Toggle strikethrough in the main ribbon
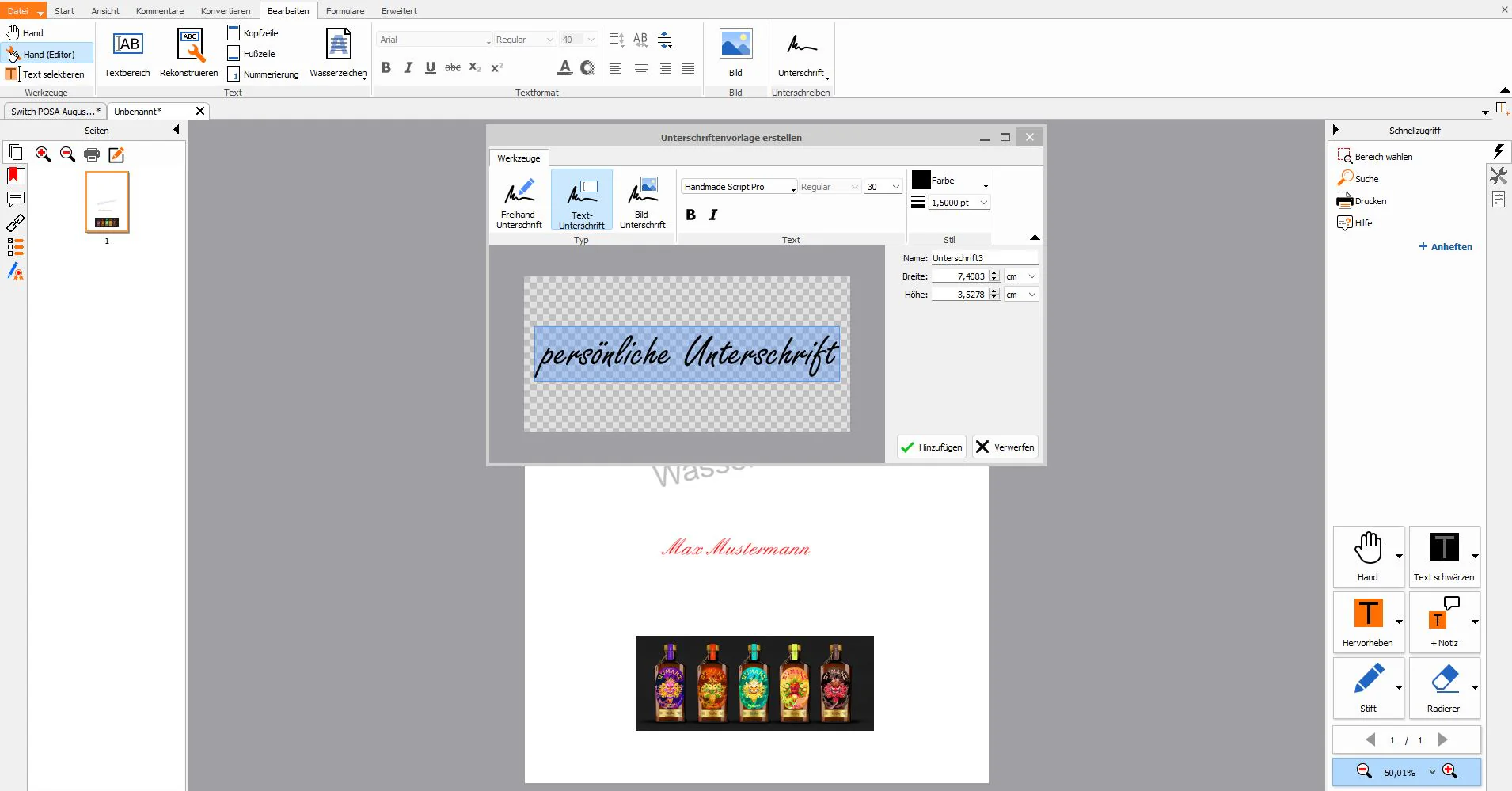 (453, 68)
